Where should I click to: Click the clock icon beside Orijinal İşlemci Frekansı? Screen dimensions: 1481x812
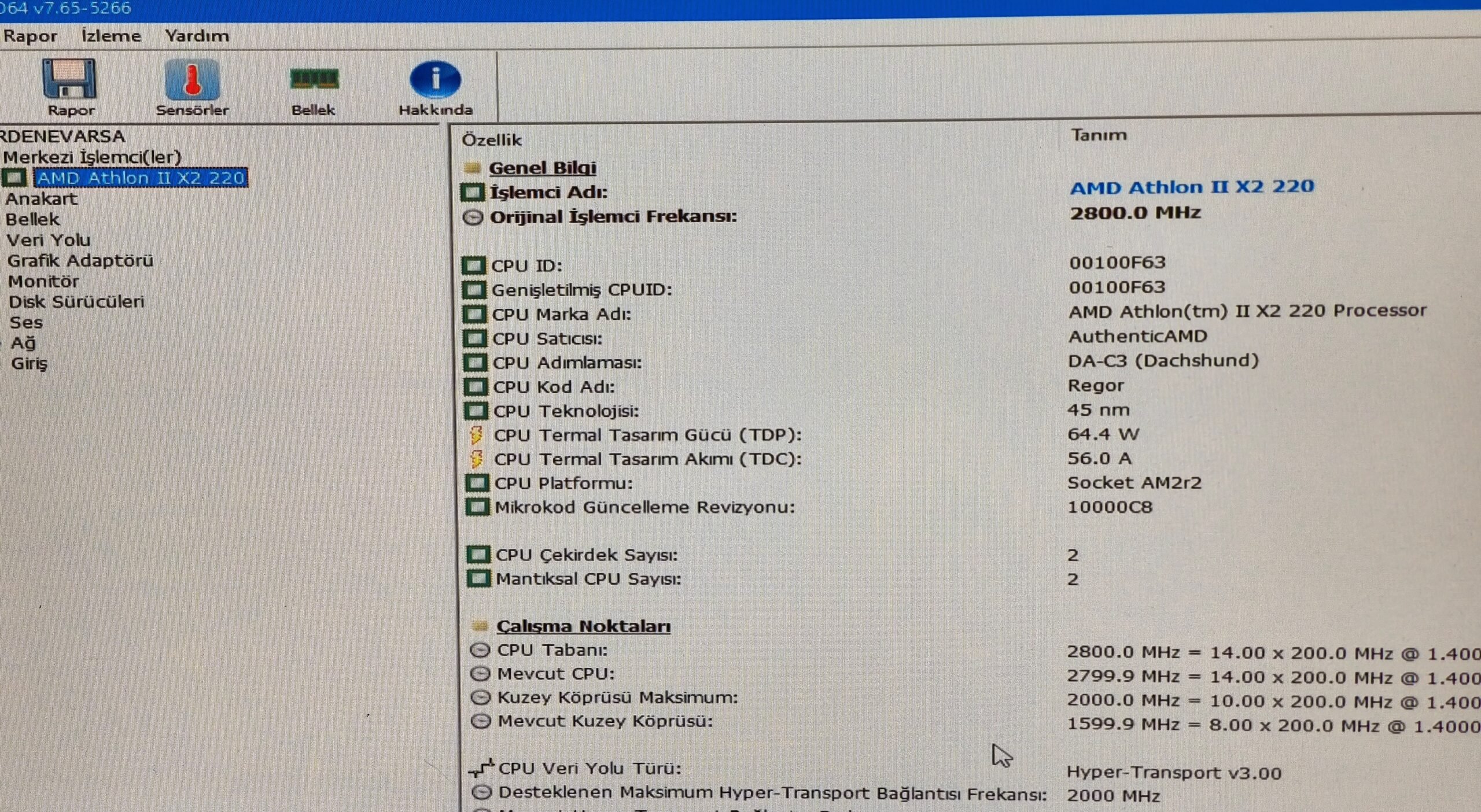click(x=473, y=217)
